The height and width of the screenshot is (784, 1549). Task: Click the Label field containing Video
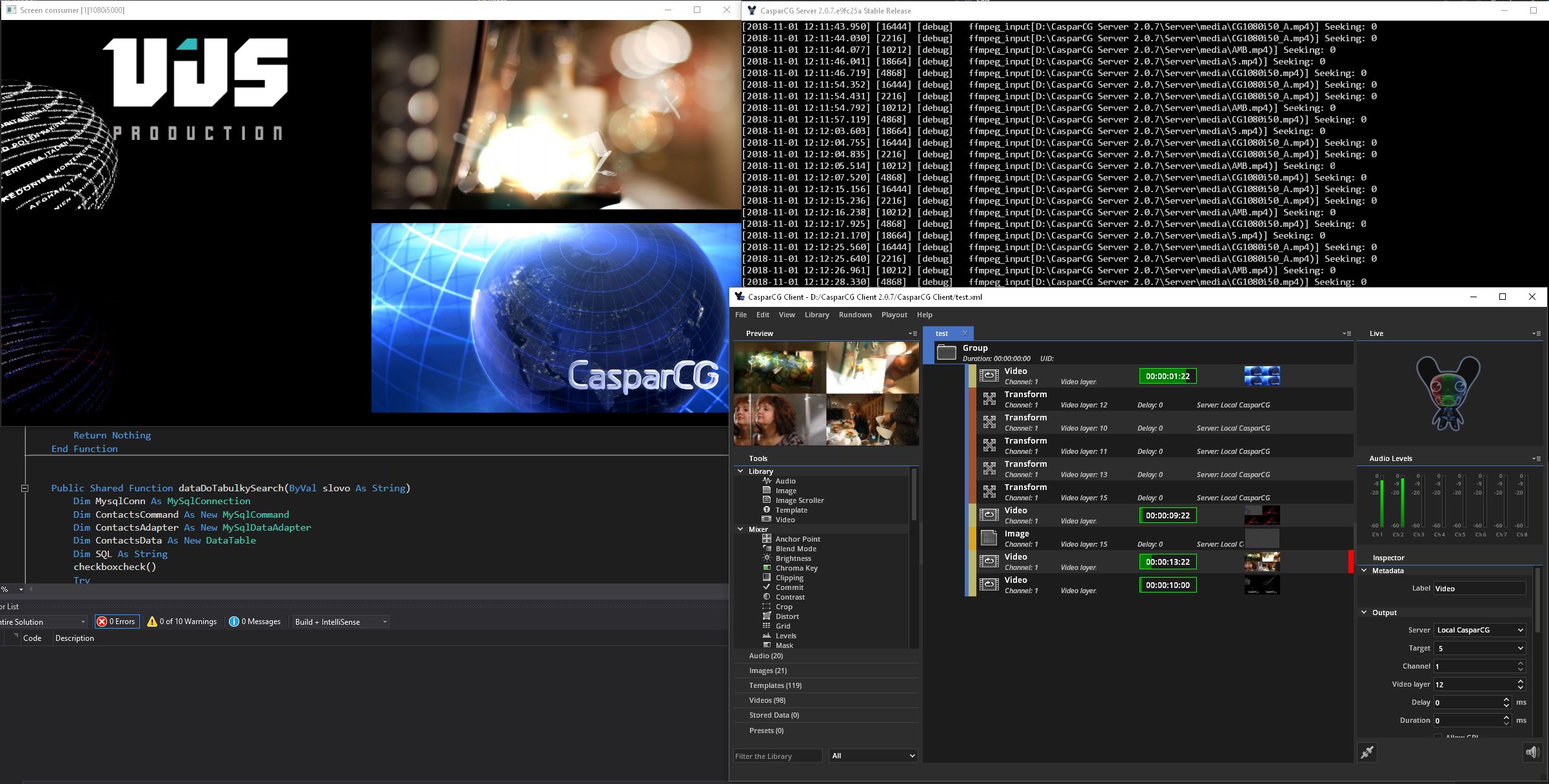tap(1480, 588)
